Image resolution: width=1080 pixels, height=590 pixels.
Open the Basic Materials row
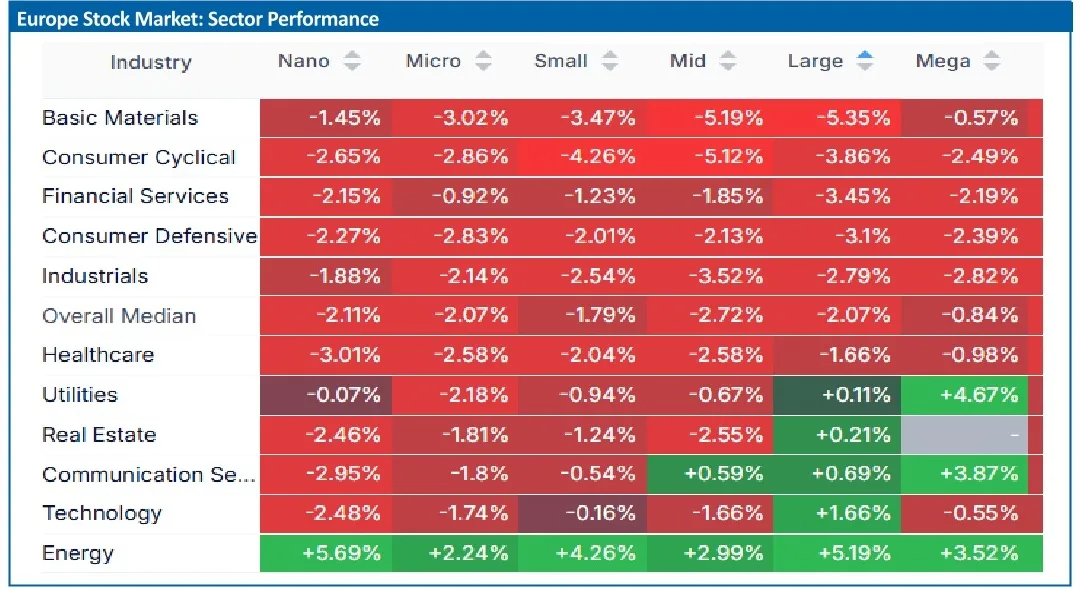coord(120,118)
